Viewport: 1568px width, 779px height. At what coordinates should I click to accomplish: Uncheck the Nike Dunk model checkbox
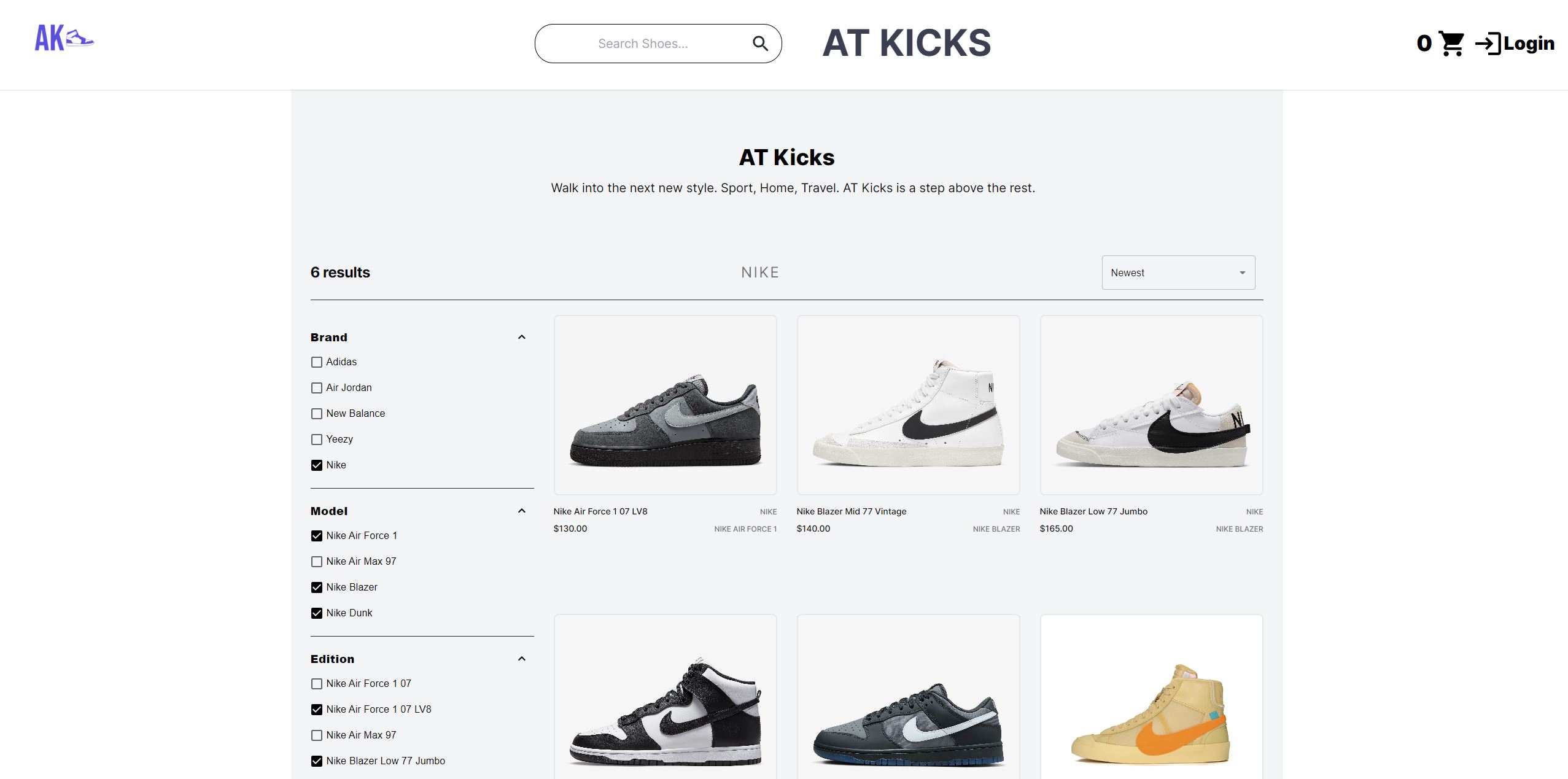317,613
